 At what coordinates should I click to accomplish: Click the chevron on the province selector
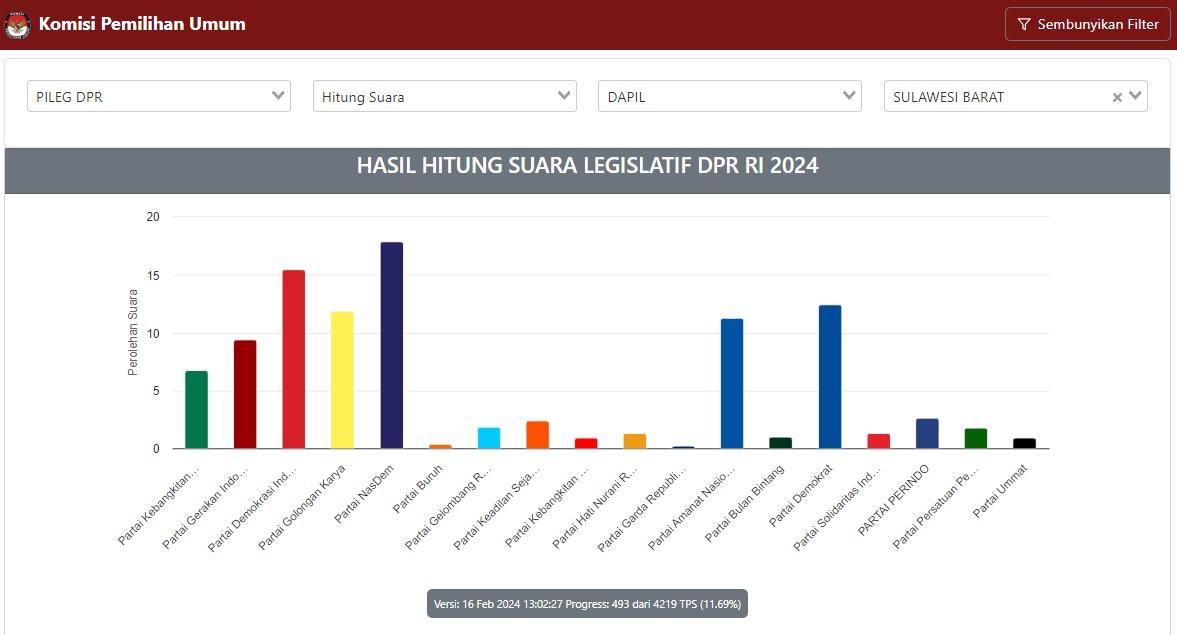[x=1135, y=96]
